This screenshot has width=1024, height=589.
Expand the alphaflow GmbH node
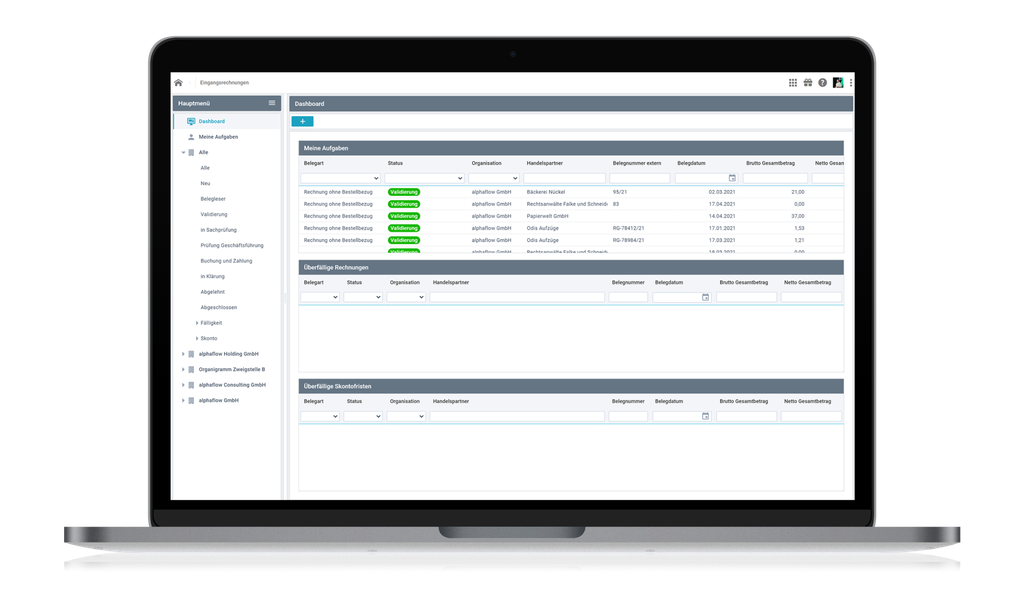click(184, 401)
